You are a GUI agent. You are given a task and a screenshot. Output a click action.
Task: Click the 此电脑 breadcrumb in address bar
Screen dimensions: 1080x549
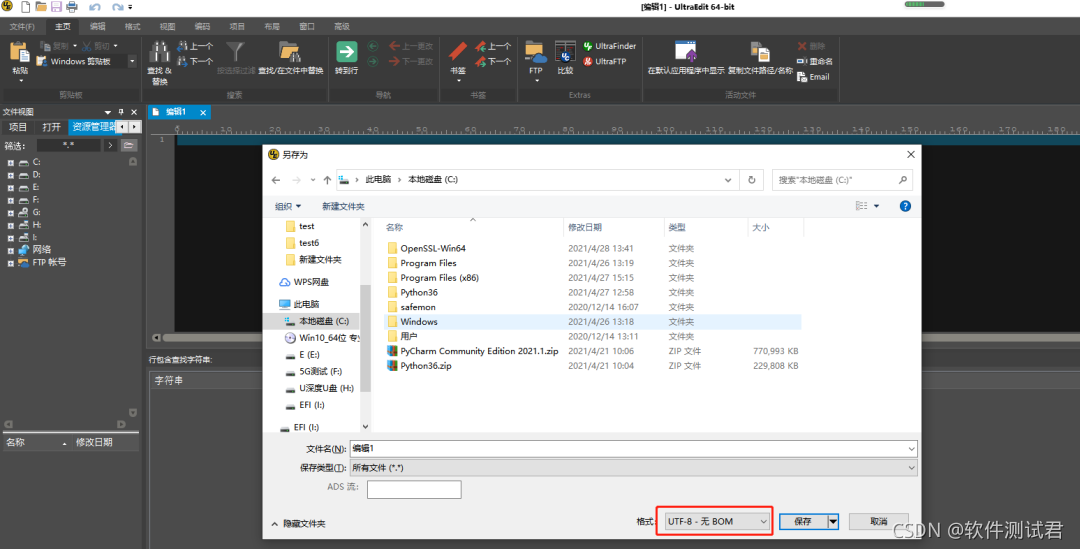[378, 180]
